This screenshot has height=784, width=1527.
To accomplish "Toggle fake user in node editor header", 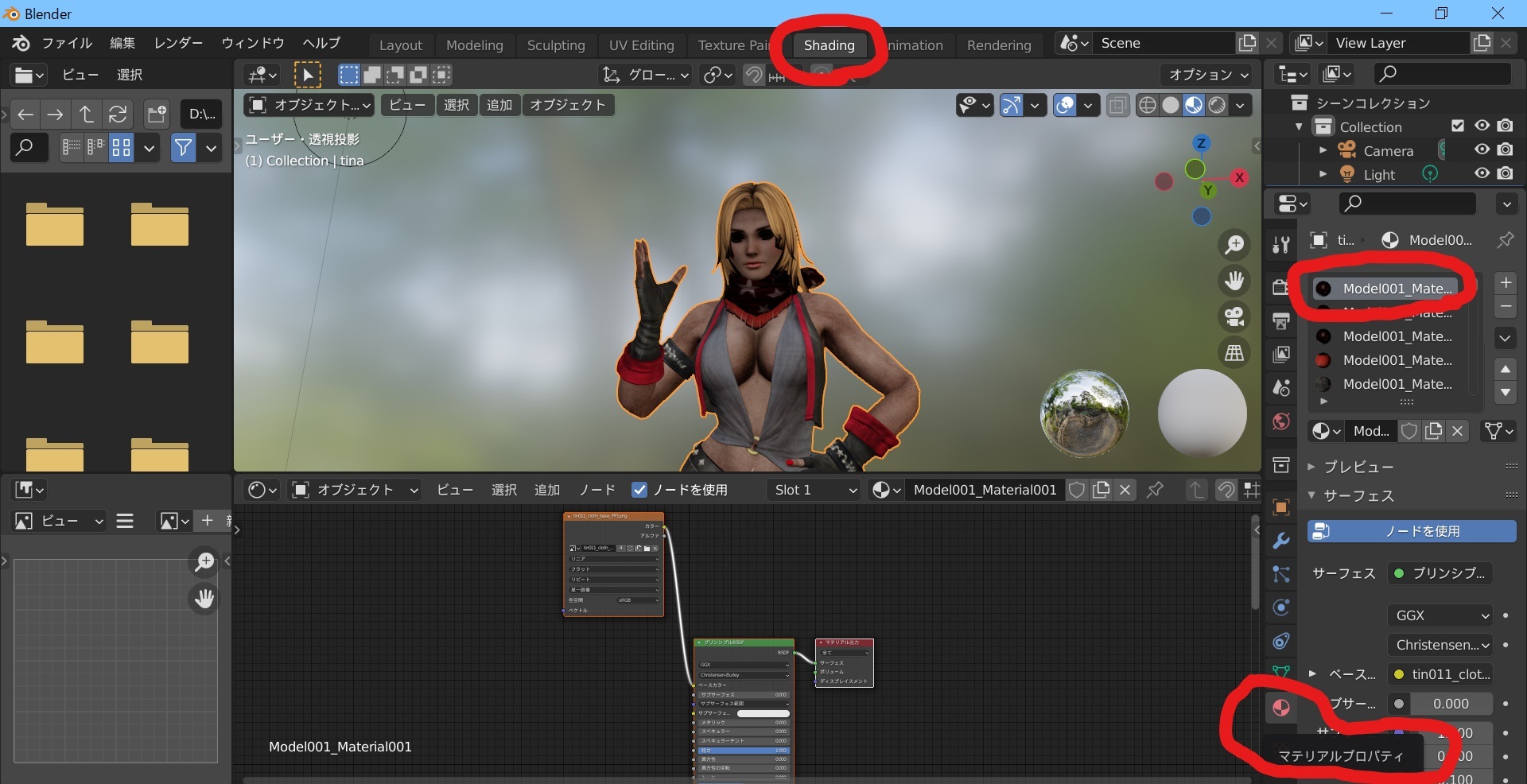I will click(1077, 490).
